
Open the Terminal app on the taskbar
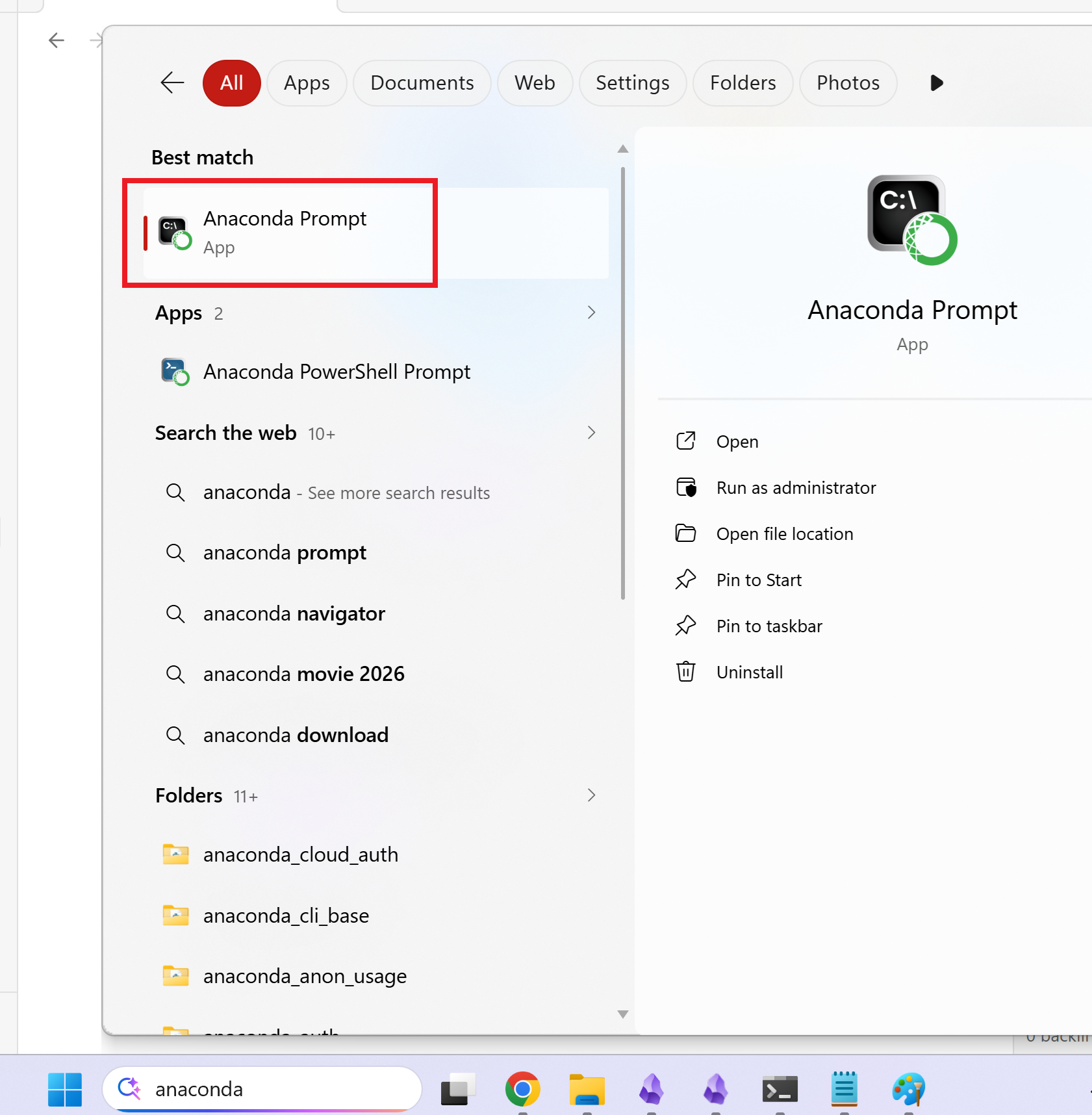coord(780,1089)
